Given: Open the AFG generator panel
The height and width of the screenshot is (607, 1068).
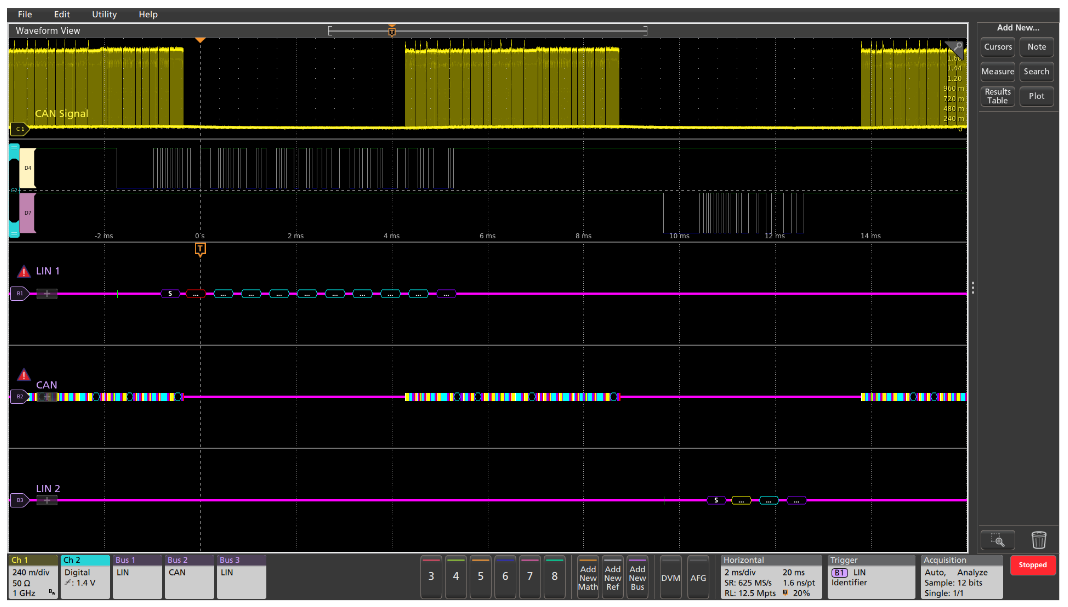Looking at the screenshot, I should 698,577.
